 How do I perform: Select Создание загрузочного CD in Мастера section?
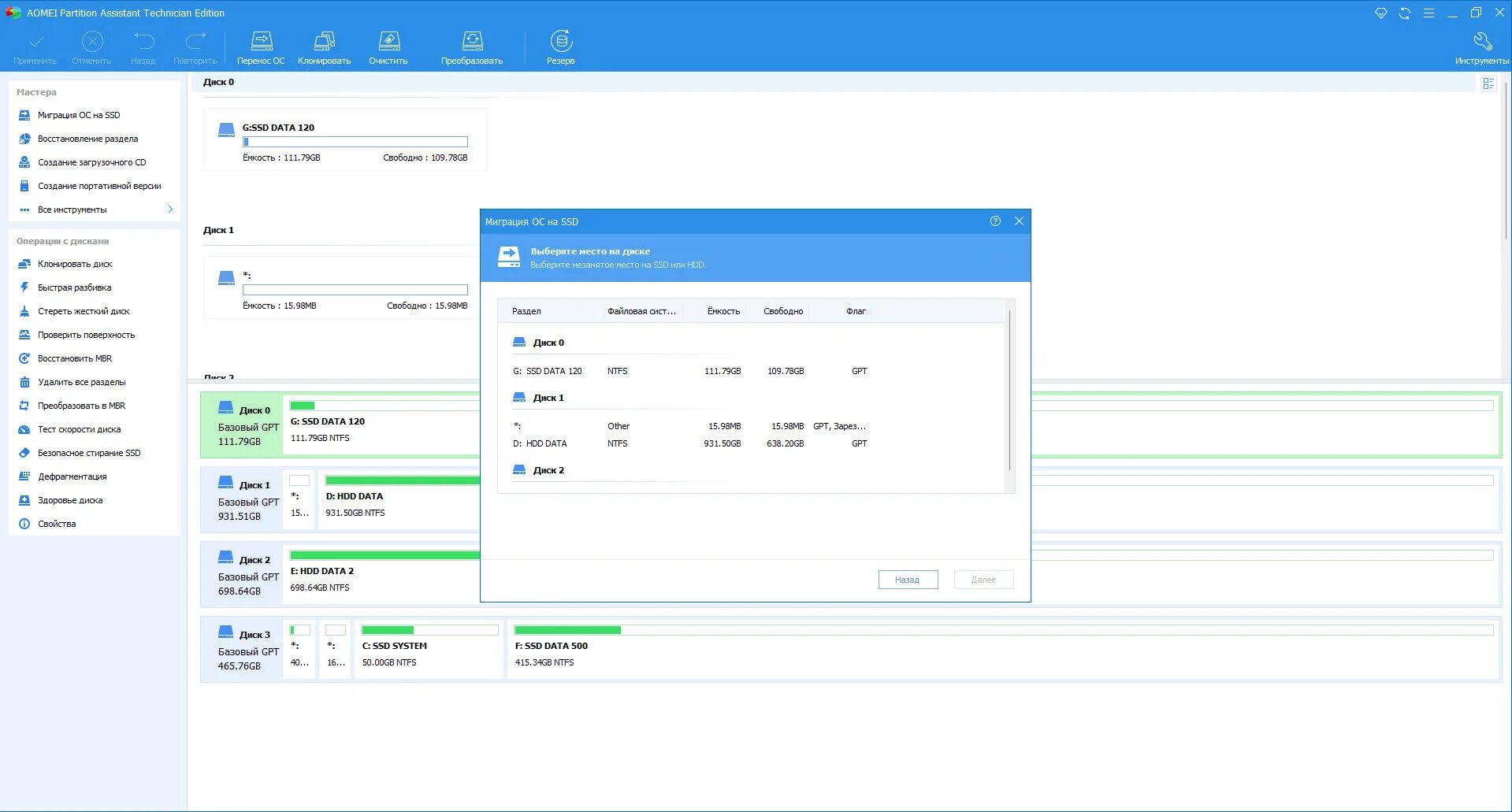point(91,162)
